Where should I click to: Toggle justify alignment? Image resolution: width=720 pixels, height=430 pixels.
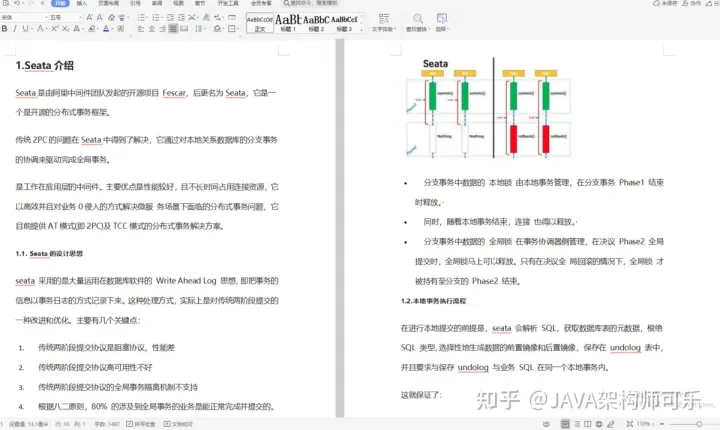pyautogui.click(x=173, y=28)
